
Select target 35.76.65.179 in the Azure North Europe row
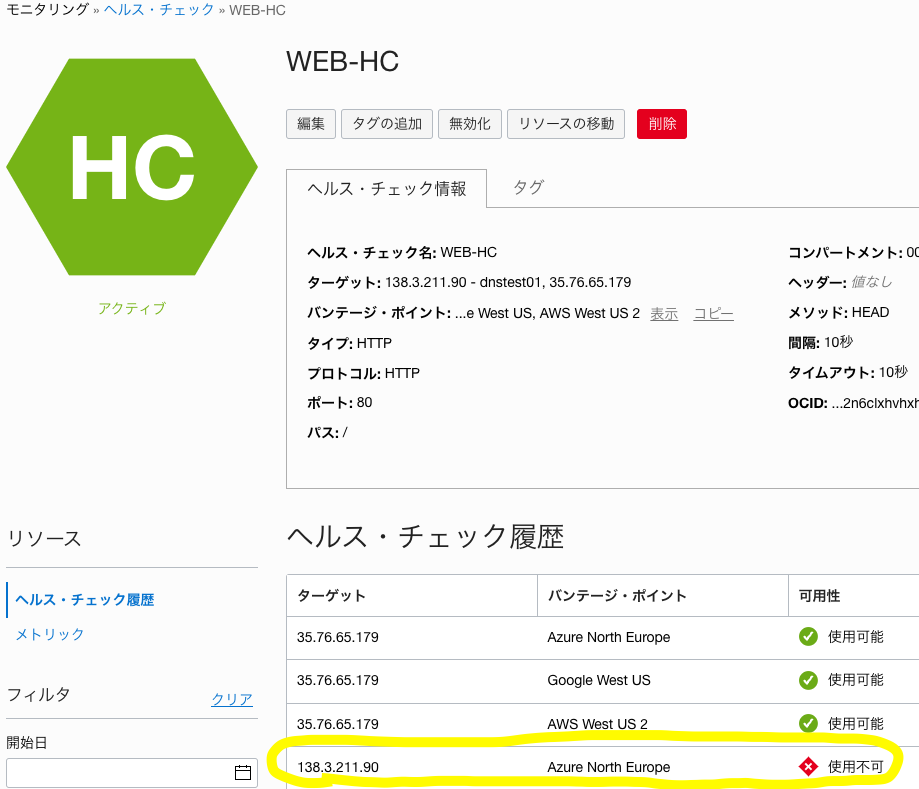pyautogui.click(x=338, y=637)
